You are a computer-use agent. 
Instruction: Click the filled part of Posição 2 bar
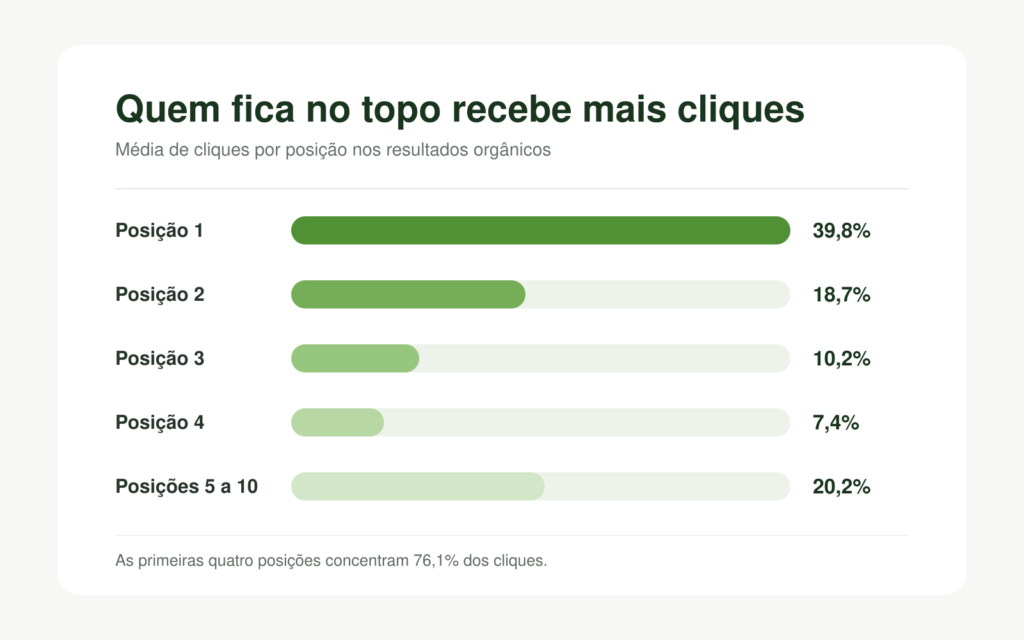(408, 295)
